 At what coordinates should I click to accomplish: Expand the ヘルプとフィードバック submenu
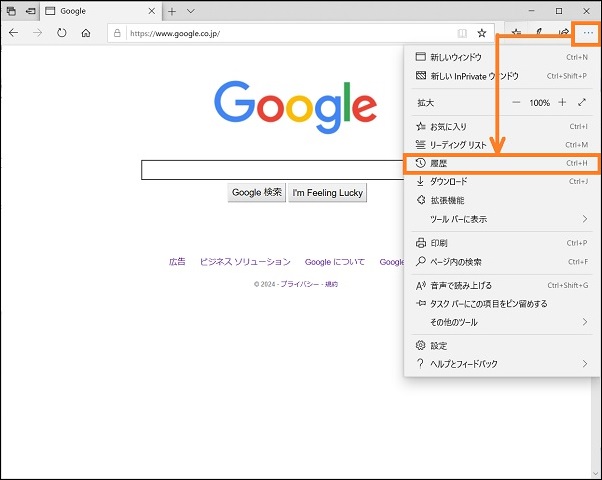point(584,364)
